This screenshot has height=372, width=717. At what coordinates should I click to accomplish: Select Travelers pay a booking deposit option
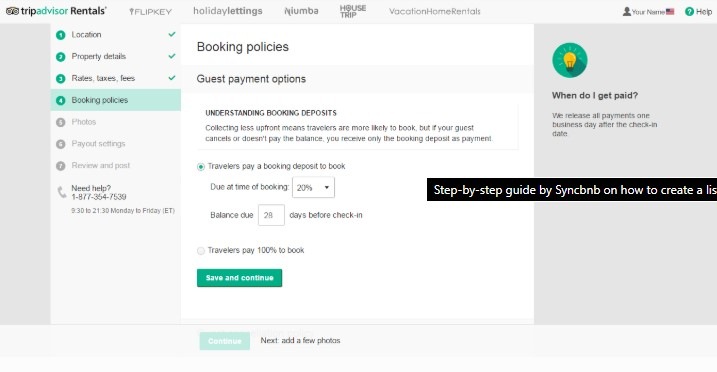[x=201, y=167]
